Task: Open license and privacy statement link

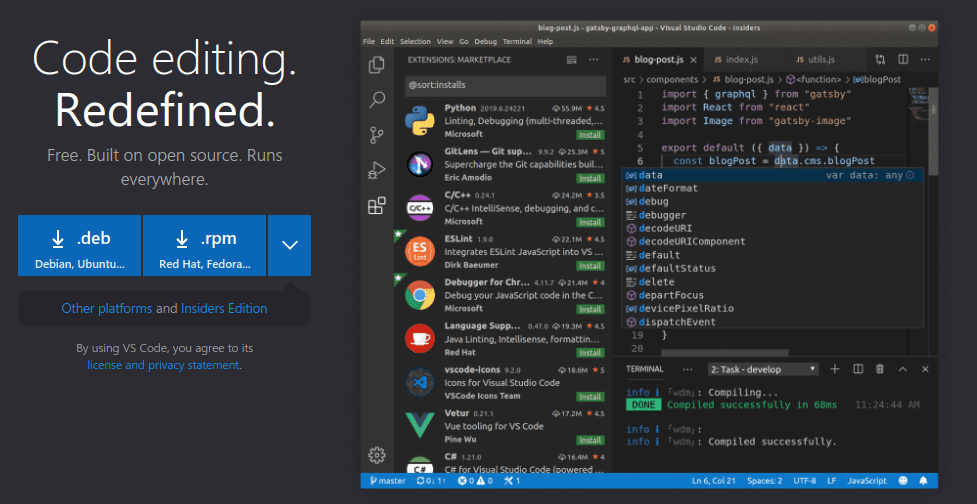Action: coord(163,365)
